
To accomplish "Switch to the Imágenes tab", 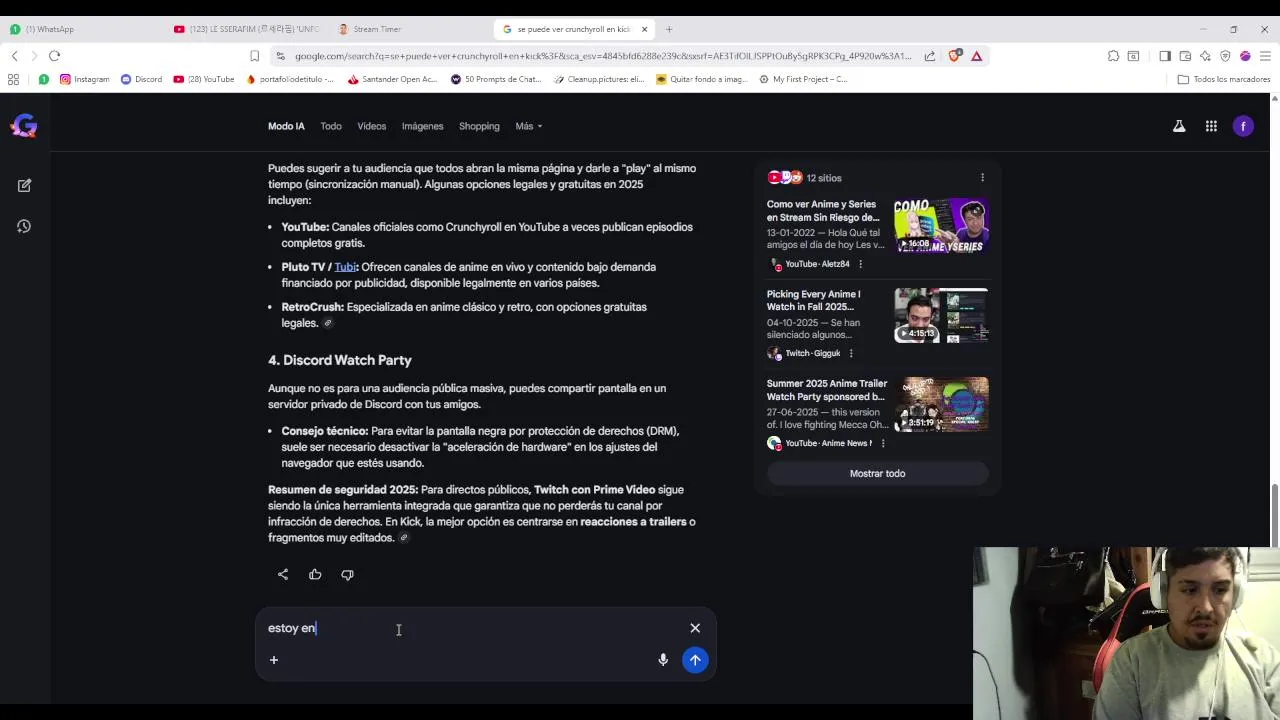I will pos(422,126).
